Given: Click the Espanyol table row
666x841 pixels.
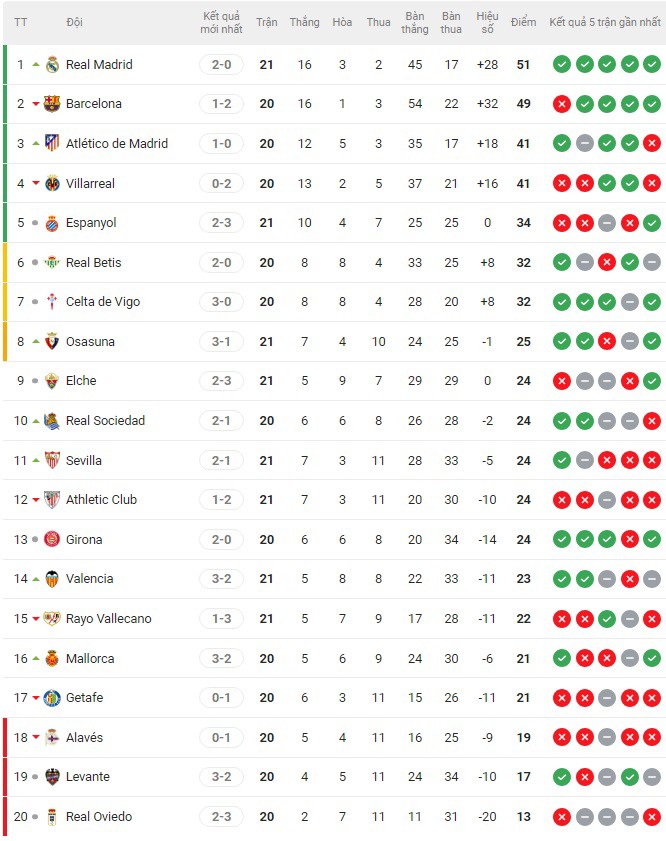Looking at the screenshot, I should 300,222.
